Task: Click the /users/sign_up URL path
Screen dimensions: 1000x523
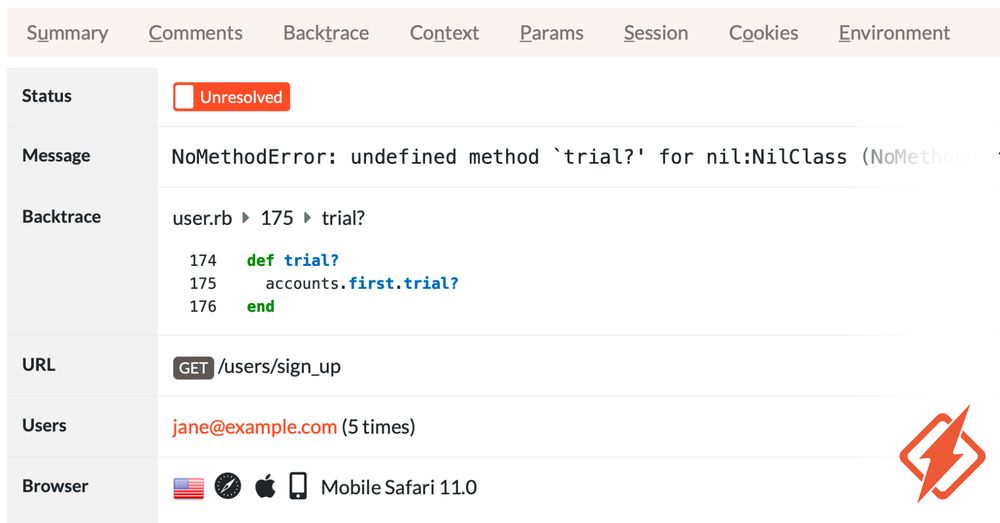Action: tap(279, 367)
